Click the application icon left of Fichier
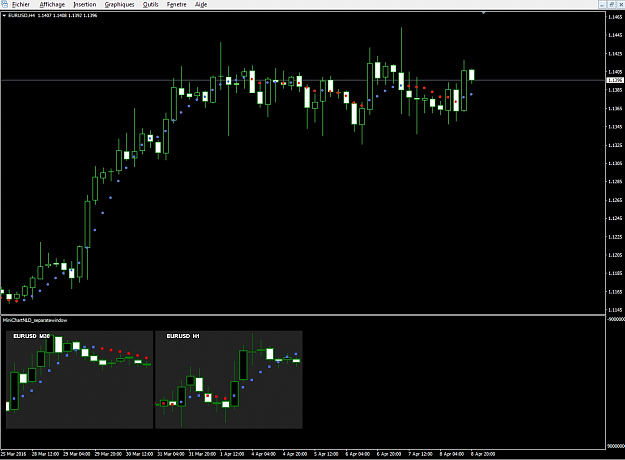The image size is (625, 460). 4,4
